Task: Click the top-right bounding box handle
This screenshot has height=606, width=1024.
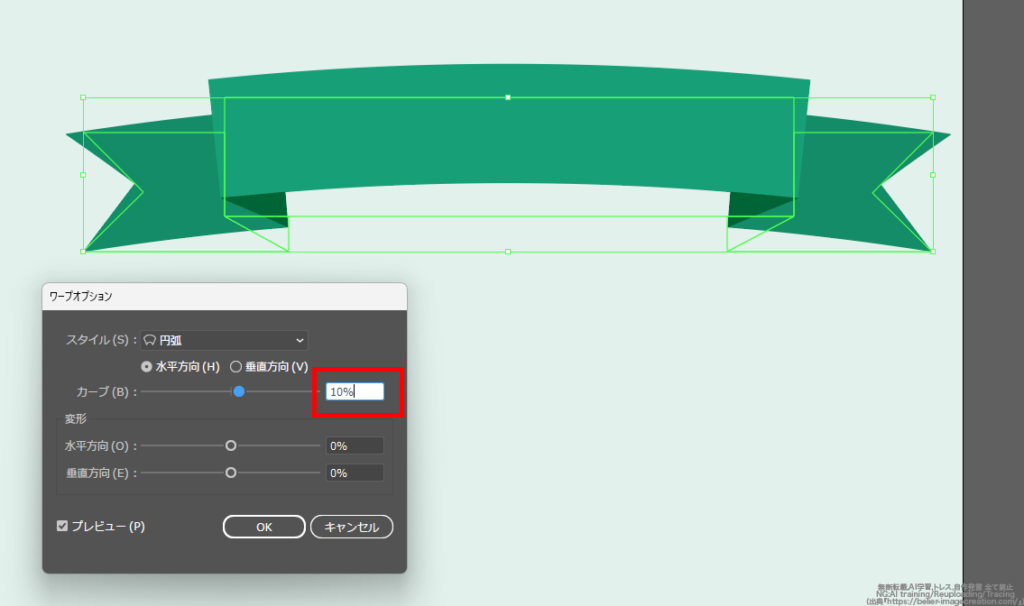Action: pos(933,97)
